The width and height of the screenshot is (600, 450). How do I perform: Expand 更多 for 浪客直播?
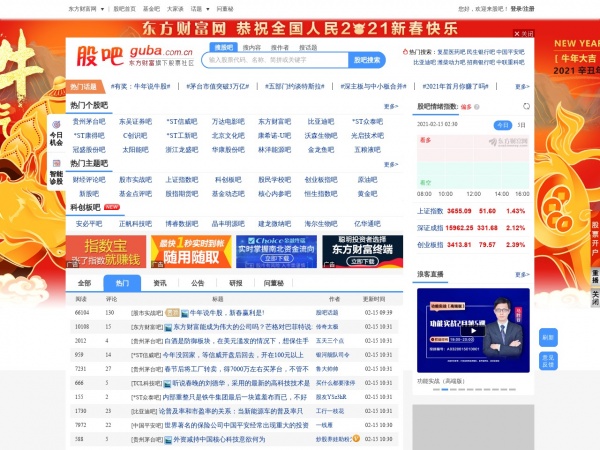coord(522,275)
